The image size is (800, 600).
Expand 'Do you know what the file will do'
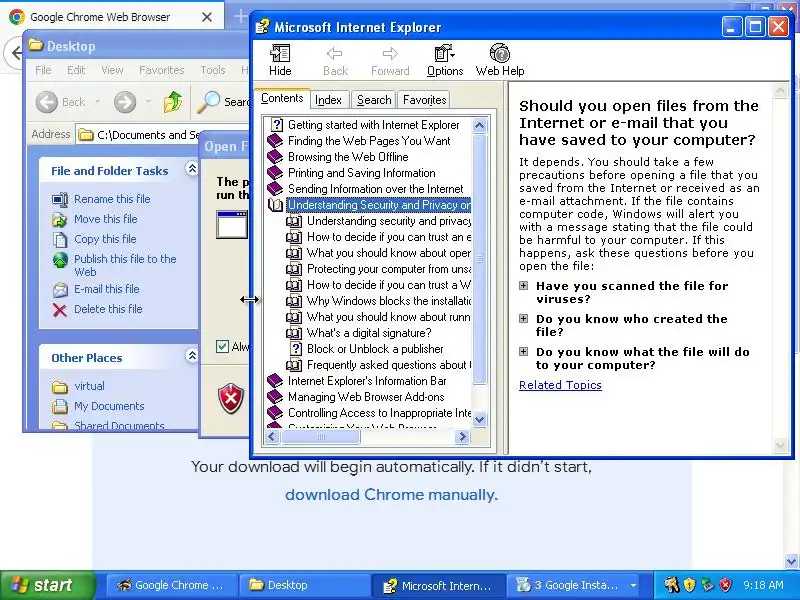(x=523, y=352)
